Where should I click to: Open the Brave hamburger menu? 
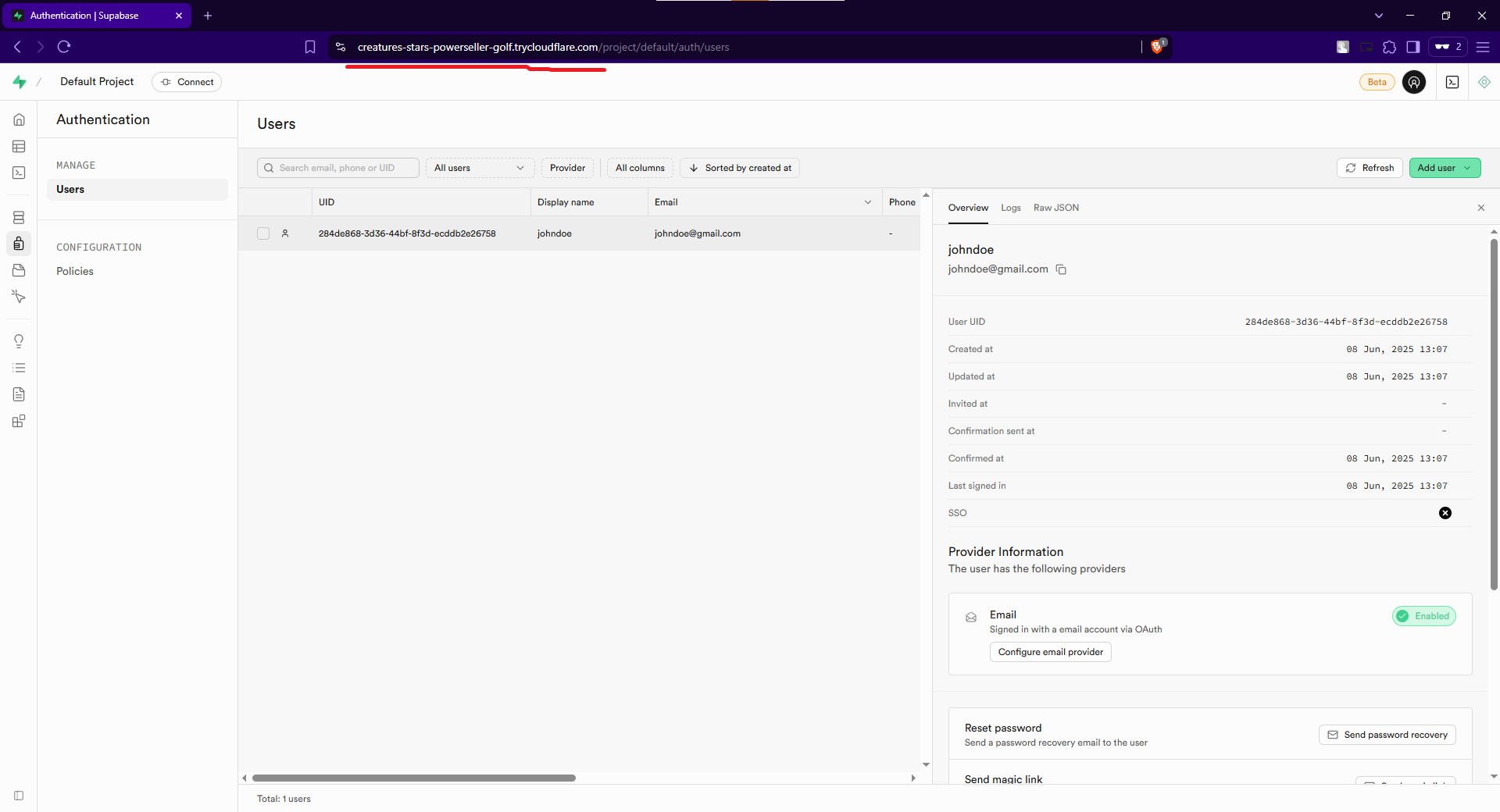(1483, 47)
